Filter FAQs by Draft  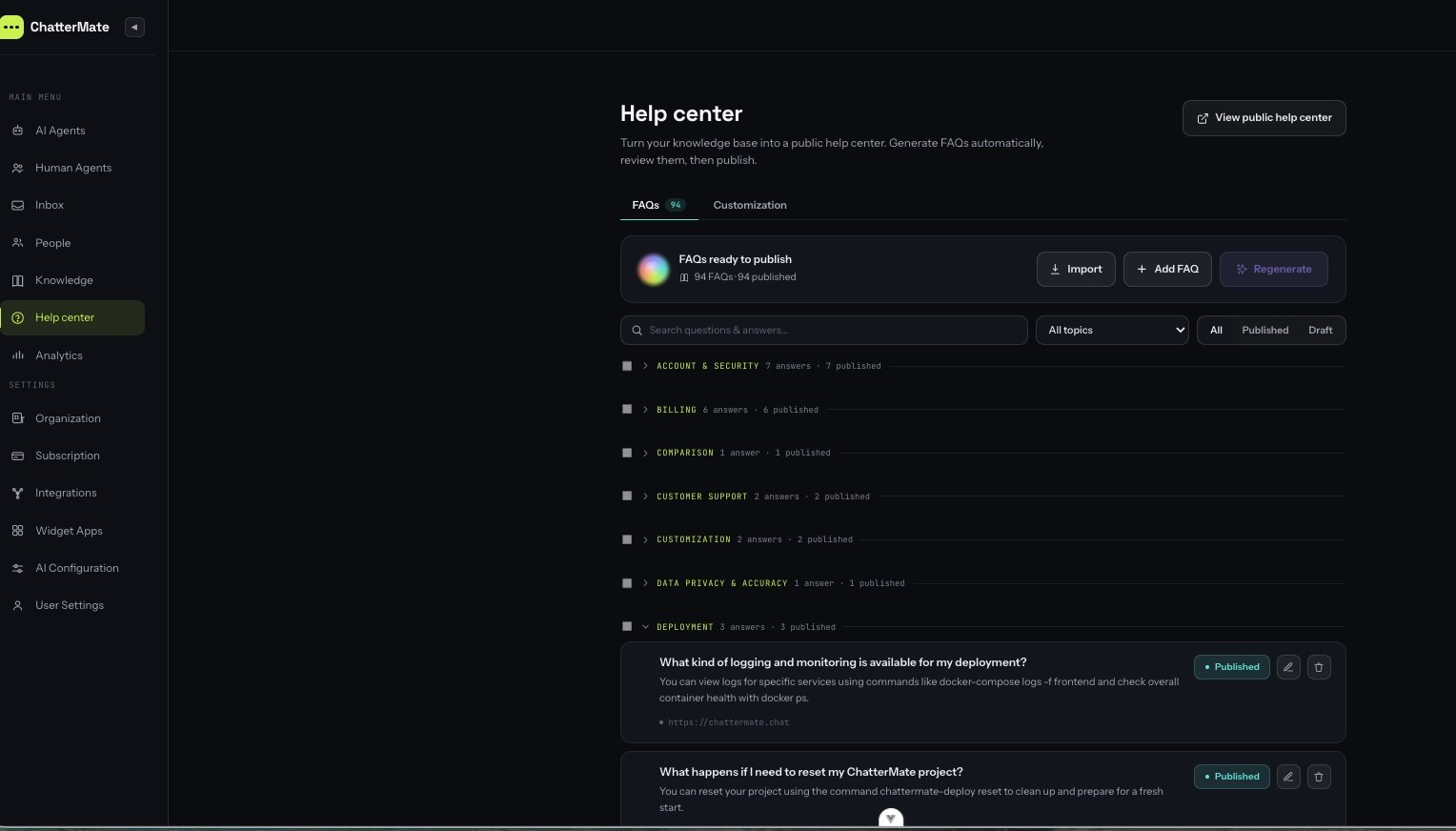click(x=1320, y=330)
